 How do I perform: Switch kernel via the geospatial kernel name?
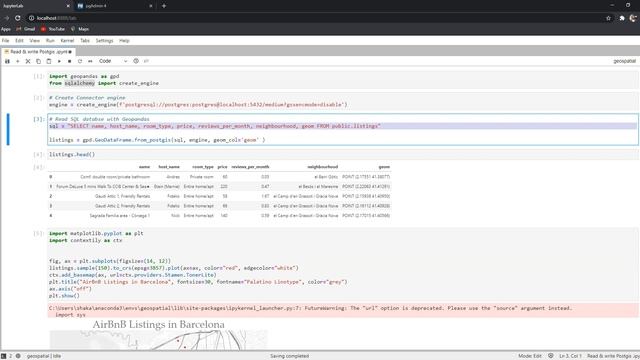point(624,61)
